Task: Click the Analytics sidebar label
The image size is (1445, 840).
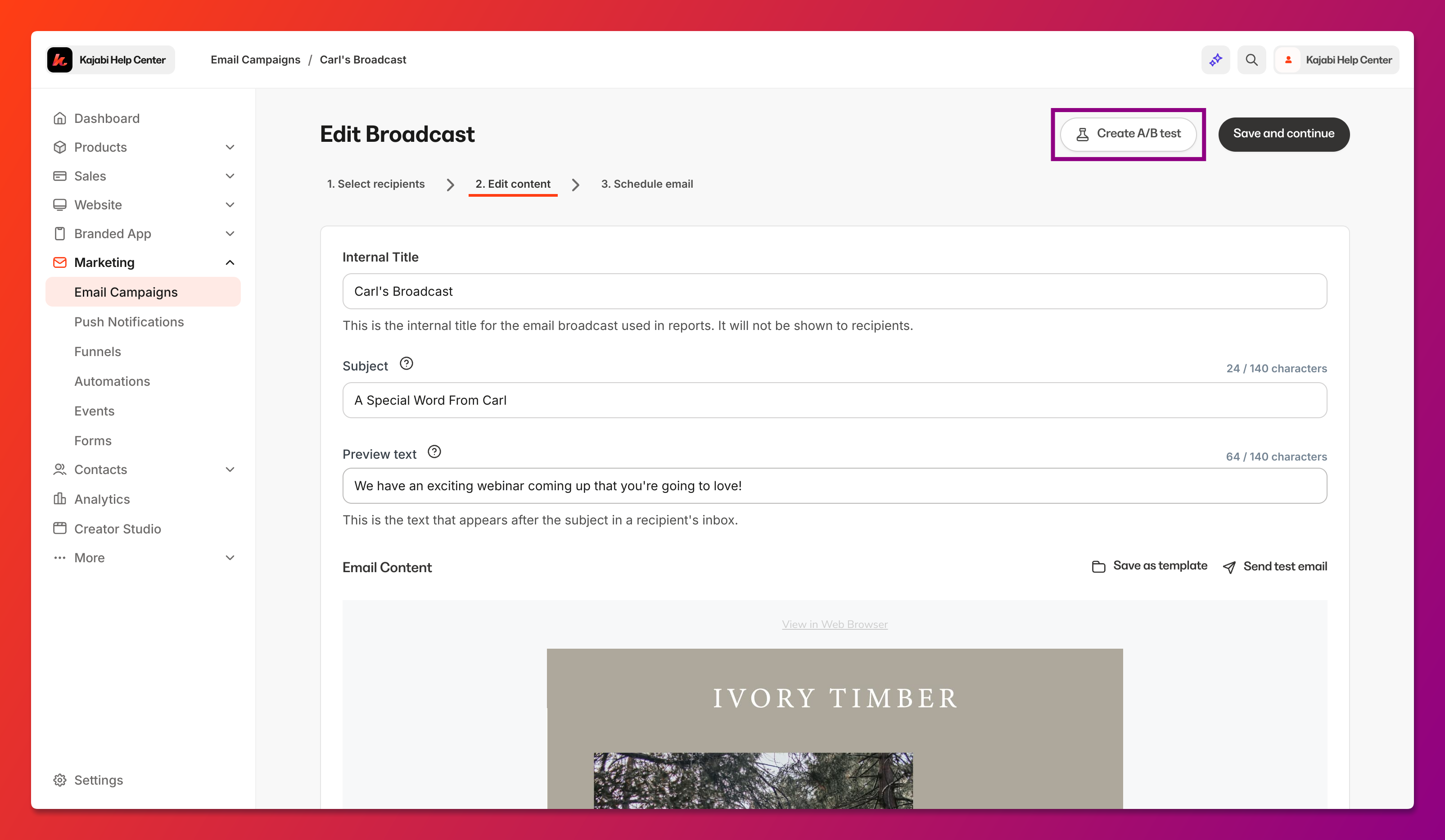Action: click(x=102, y=499)
